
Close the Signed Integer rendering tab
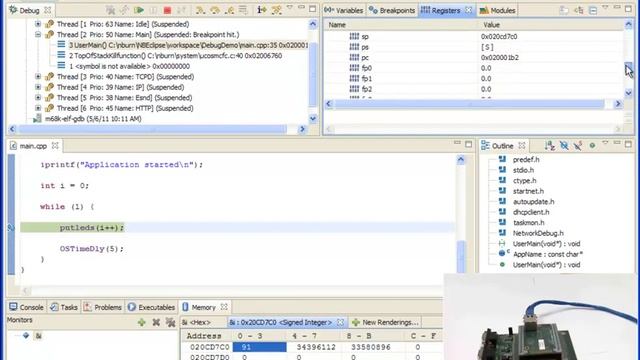click(340, 322)
